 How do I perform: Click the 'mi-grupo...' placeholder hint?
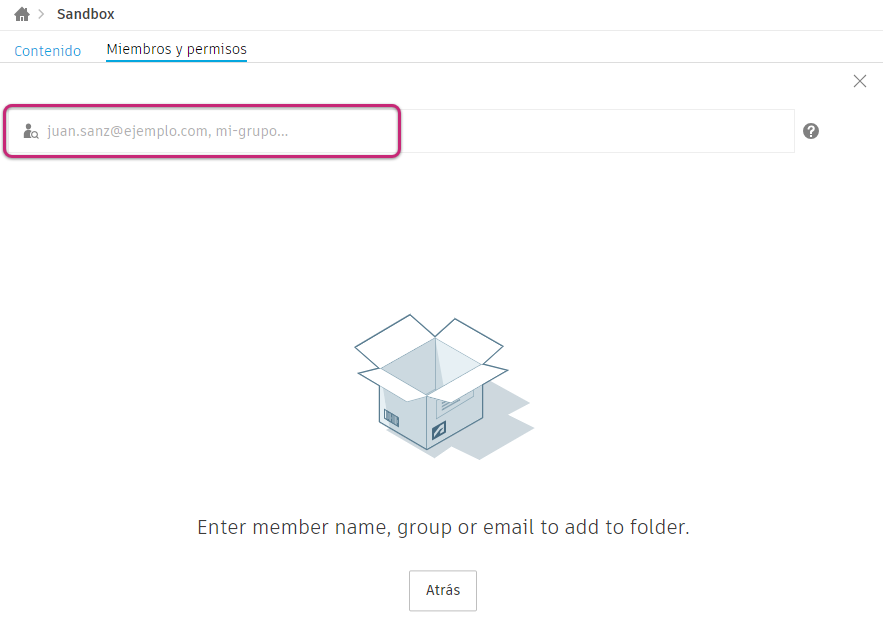[252, 131]
